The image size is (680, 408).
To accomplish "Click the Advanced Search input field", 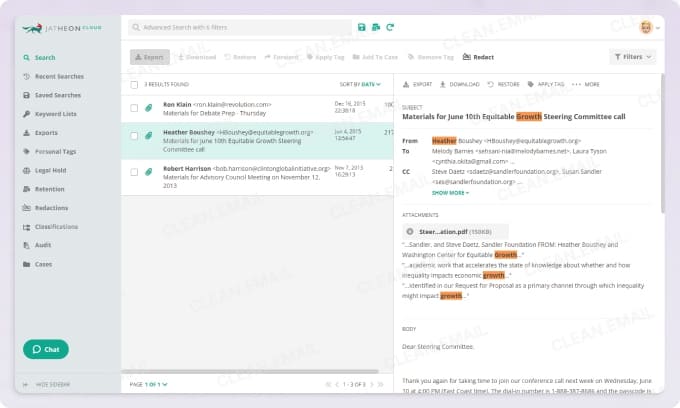I will 240,27.
